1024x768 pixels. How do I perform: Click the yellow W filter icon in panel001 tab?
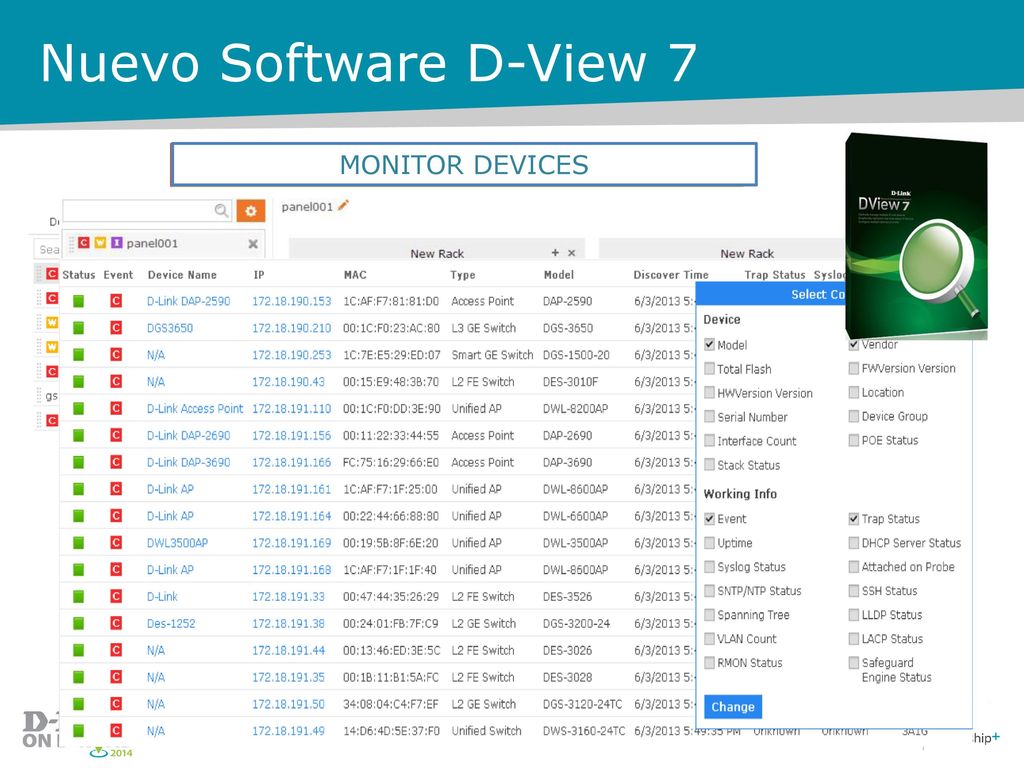point(100,242)
